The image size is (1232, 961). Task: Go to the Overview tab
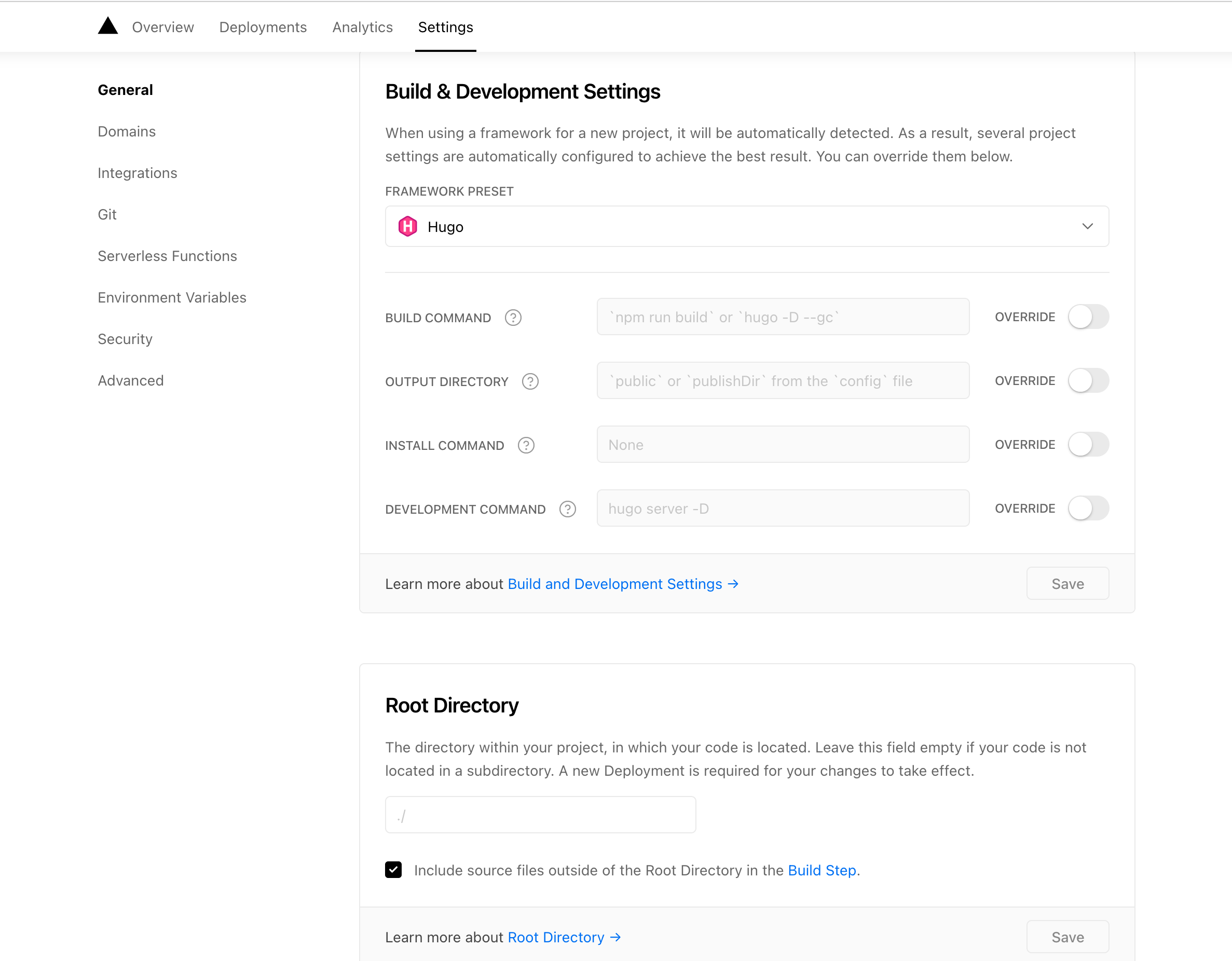162,26
